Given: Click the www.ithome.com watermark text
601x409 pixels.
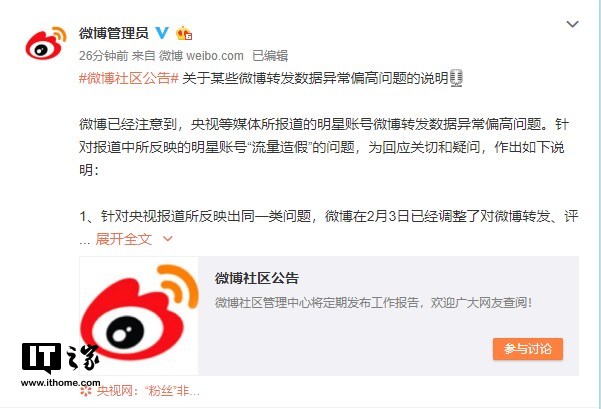Looking at the screenshot, I should 61,383.
